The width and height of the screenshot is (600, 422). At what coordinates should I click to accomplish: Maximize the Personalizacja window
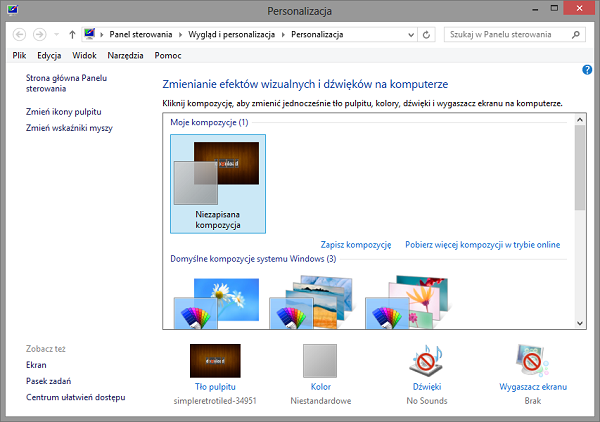click(554, 8)
